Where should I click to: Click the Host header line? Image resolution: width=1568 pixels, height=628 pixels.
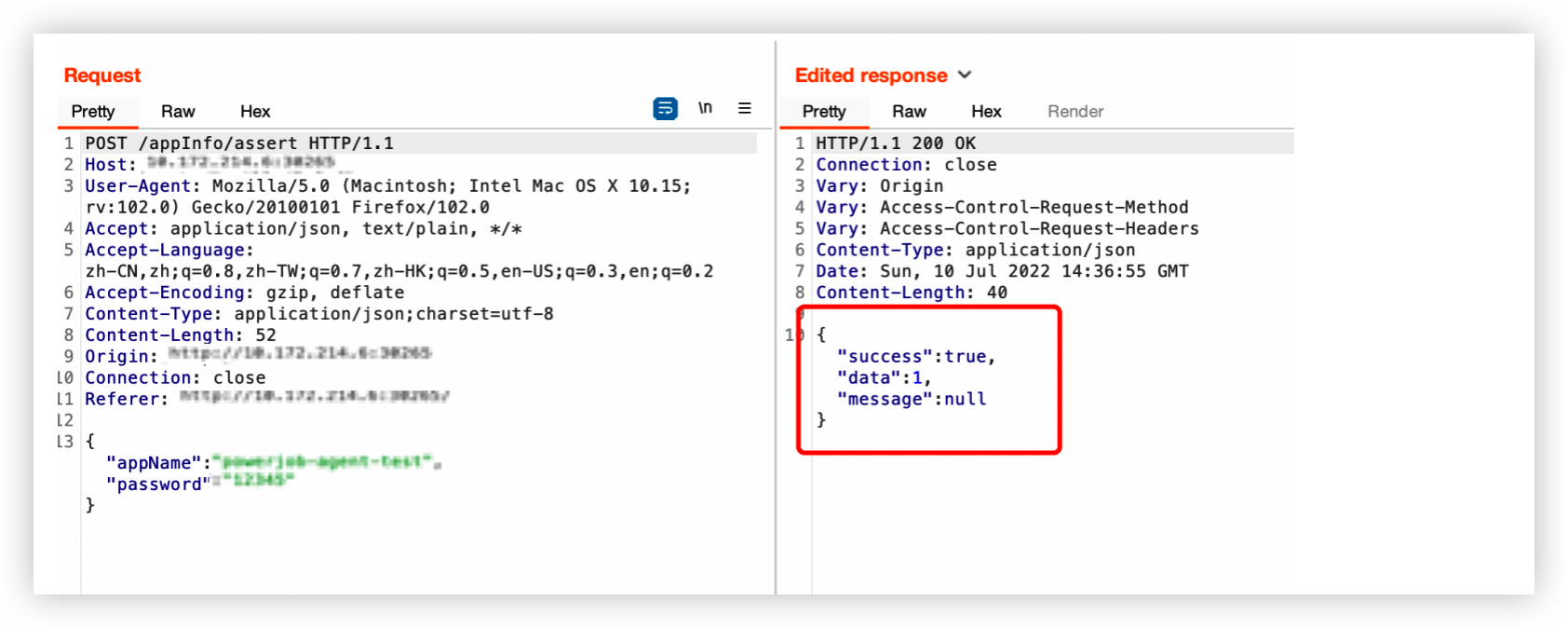tap(210, 165)
